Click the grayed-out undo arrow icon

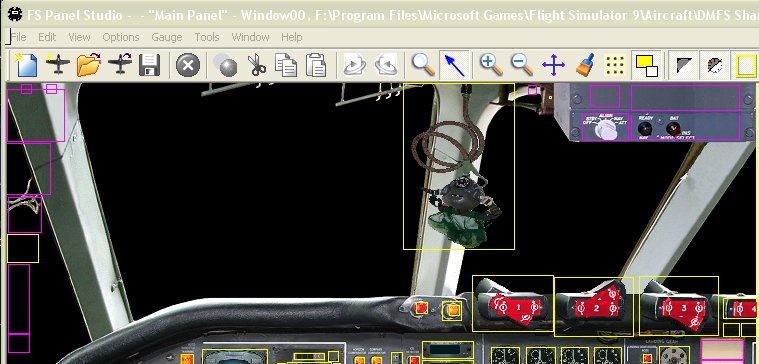point(355,65)
